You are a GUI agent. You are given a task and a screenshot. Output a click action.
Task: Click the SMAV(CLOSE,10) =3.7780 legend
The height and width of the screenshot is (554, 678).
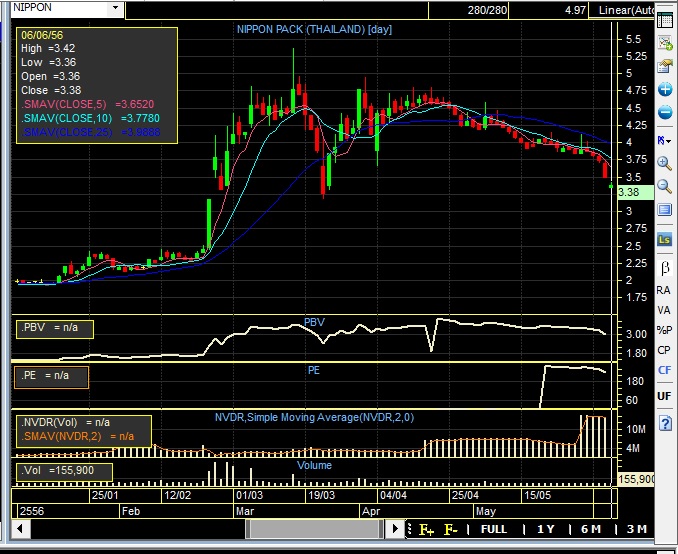click(91, 118)
